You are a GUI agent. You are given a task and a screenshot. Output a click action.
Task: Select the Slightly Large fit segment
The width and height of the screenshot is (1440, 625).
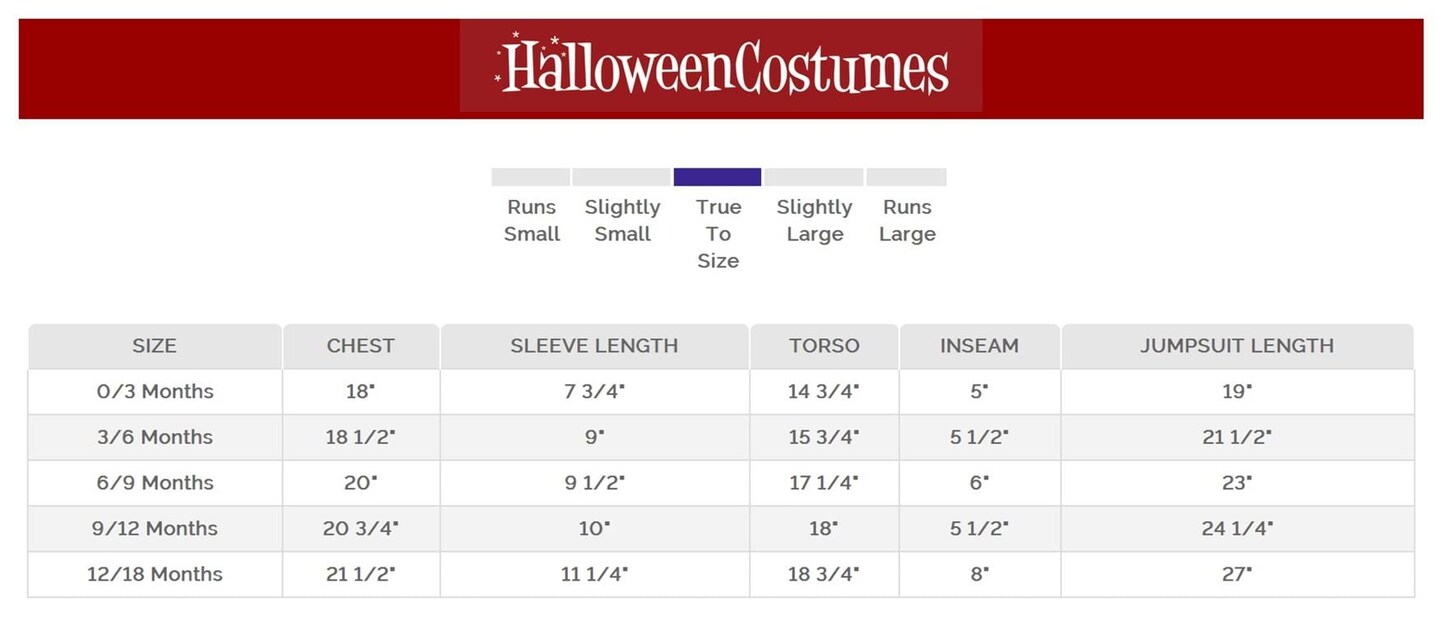click(814, 177)
